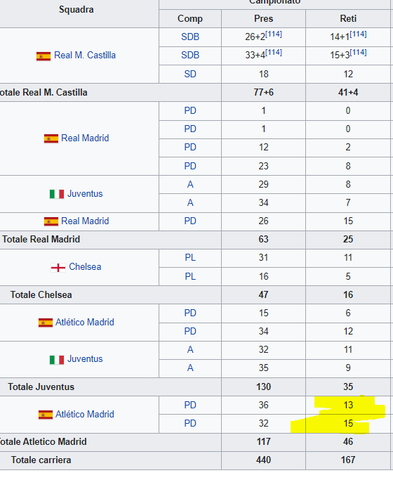Viewport: 393px width, 480px height.
Task: Open the first Juventus team link
Action: point(85,194)
